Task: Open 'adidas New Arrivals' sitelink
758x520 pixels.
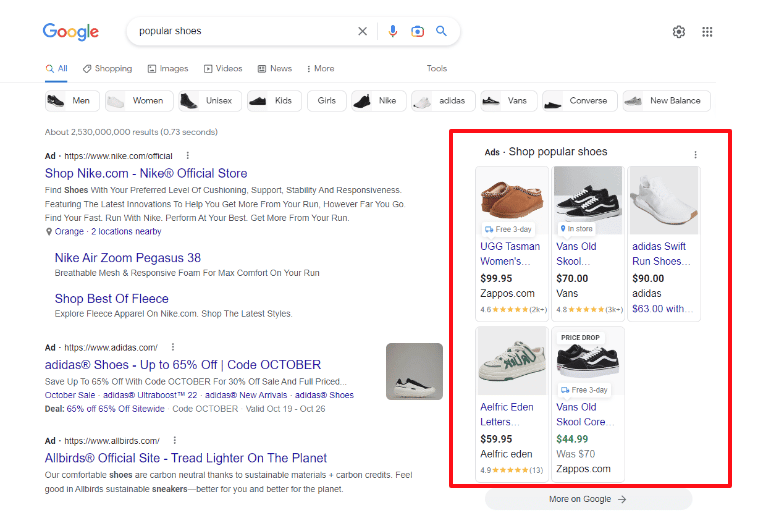Action: click(x=246, y=395)
